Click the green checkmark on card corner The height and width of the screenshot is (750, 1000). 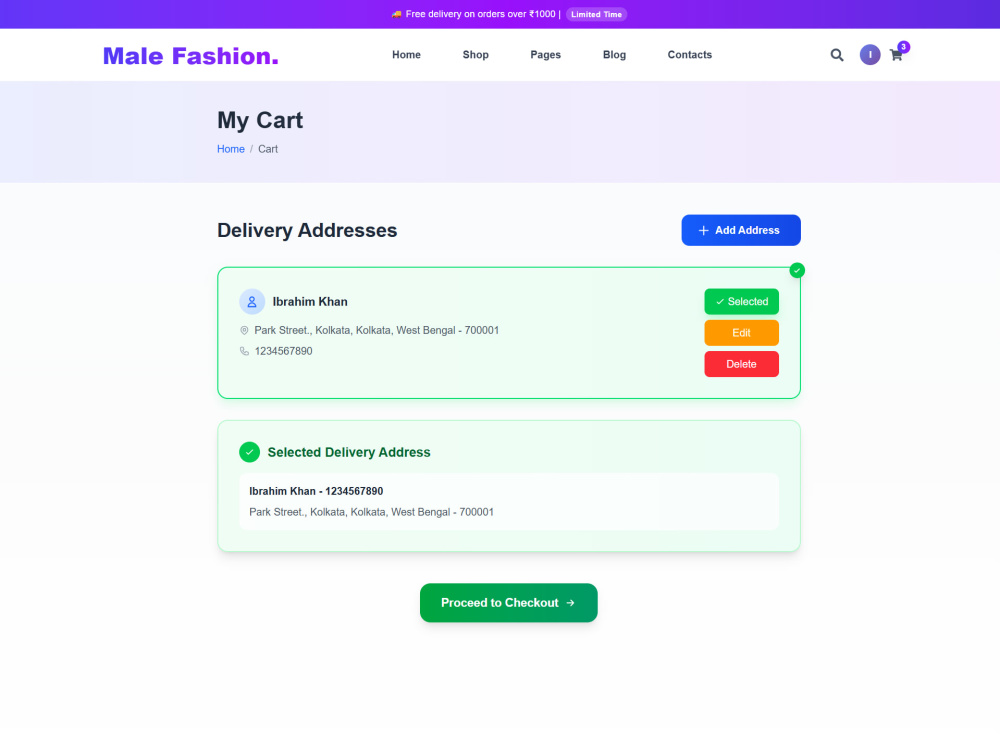coord(797,270)
